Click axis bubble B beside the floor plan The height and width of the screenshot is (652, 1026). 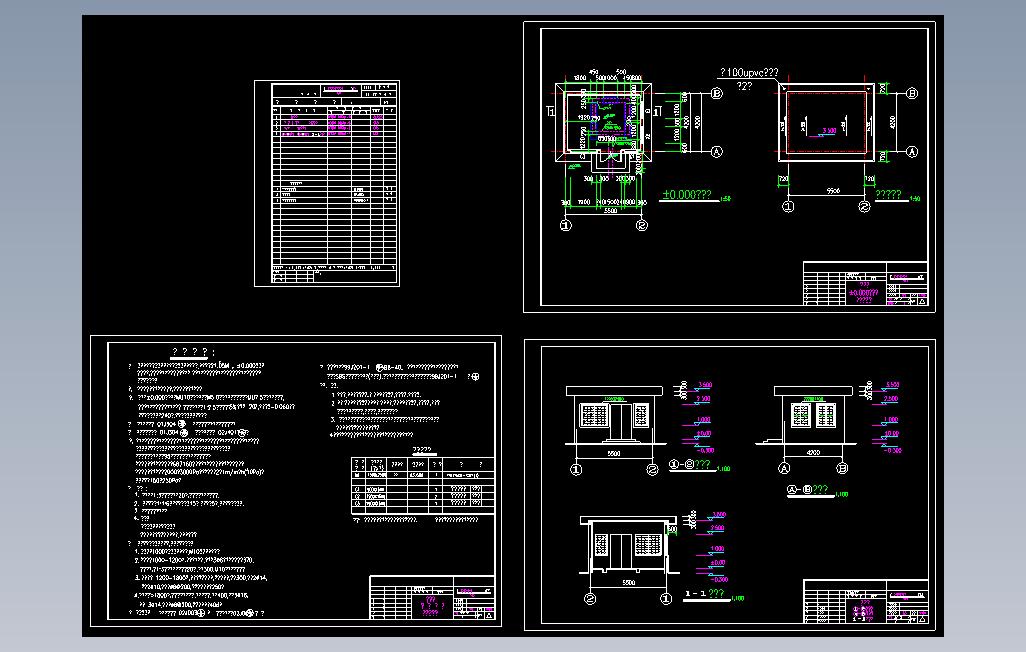tap(716, 94)
